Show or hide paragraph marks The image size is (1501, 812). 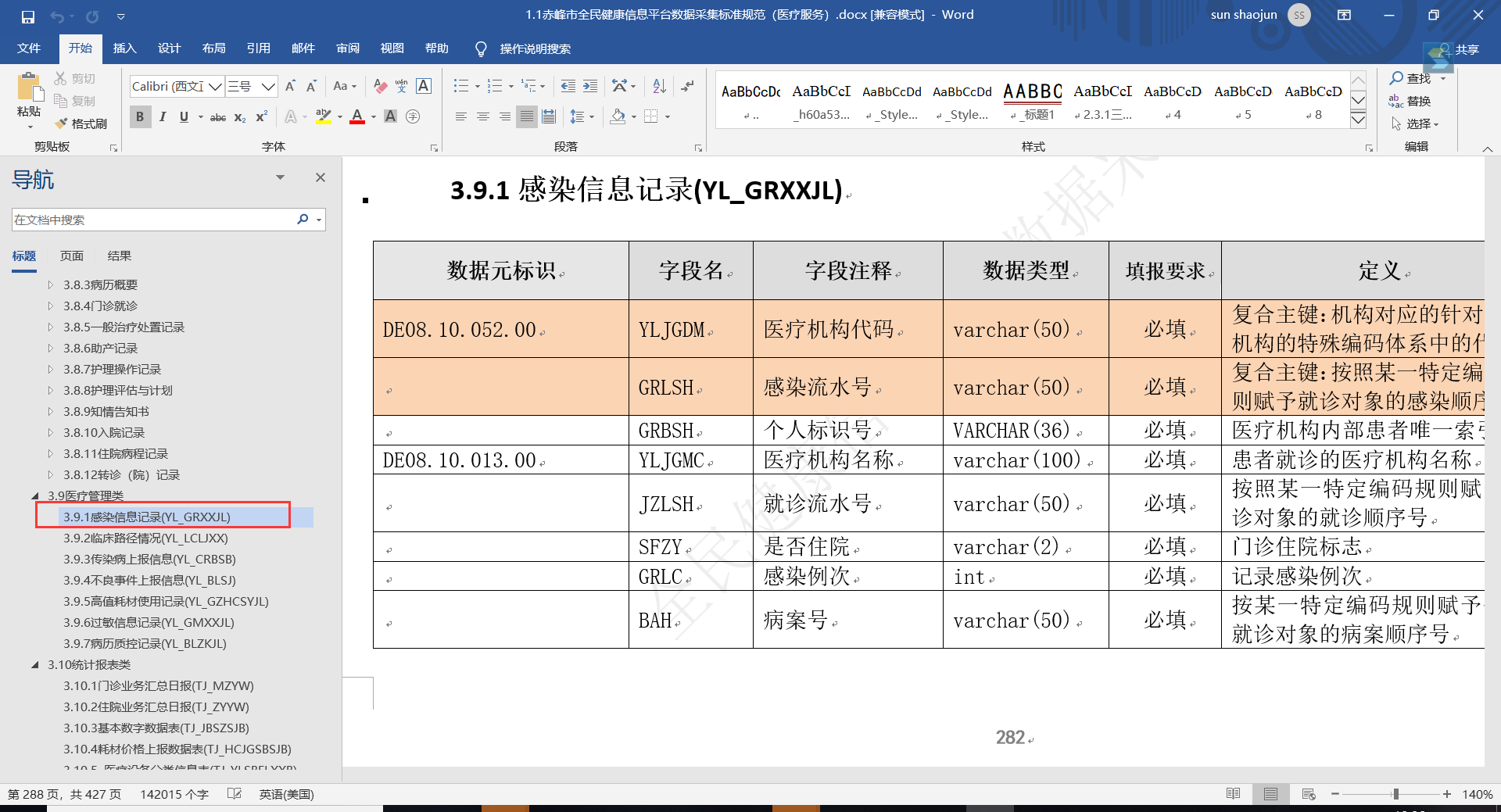point(687,86)
